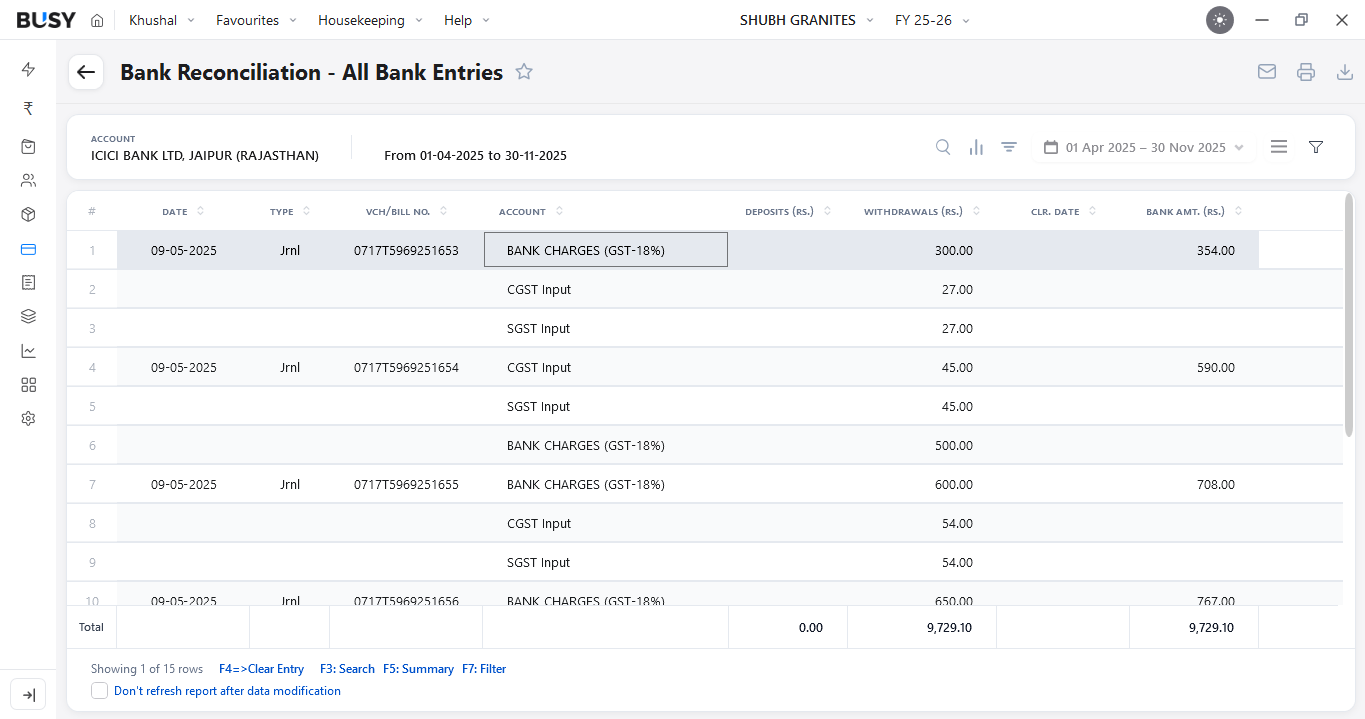Open the gear settings sidebar icon
This screenshot has height=719, width=1365.
[x=28, y=419]
